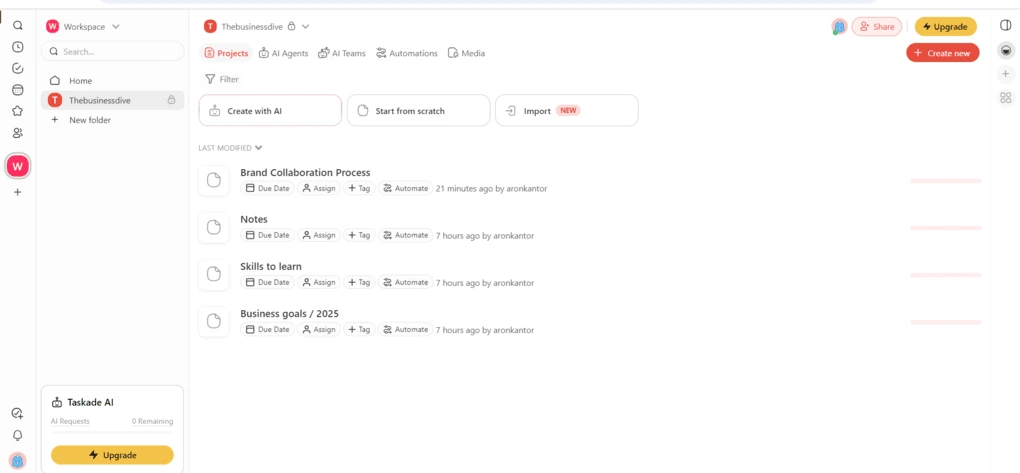The height and width of the screenshot is (473, 1020).
Task: Open quick add task icon above bell
Action: coord(18,413)
